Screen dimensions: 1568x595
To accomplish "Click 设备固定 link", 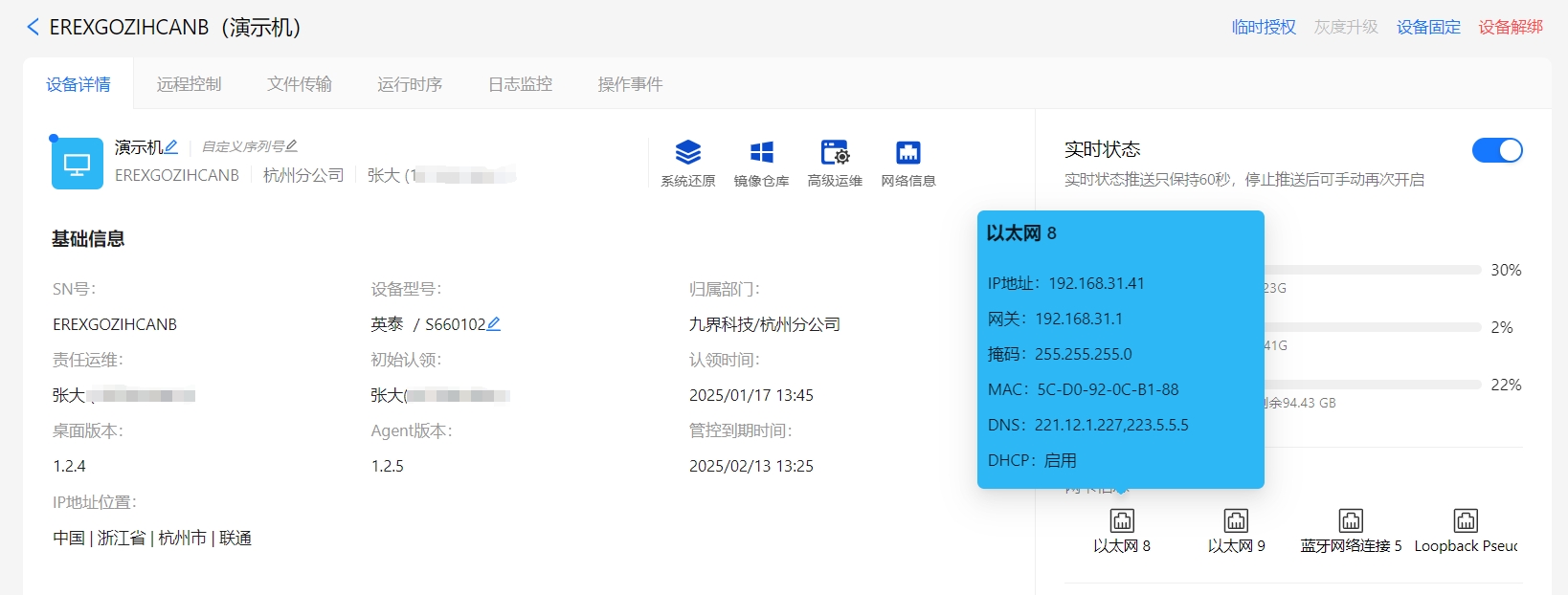I will click(x=1428, y=27).
